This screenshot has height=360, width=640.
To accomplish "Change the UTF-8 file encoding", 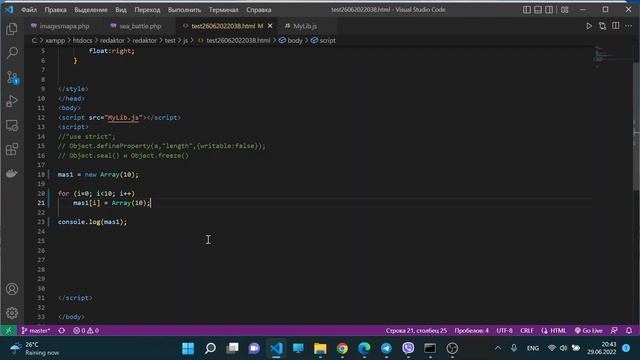I will [x=504, y=331].
